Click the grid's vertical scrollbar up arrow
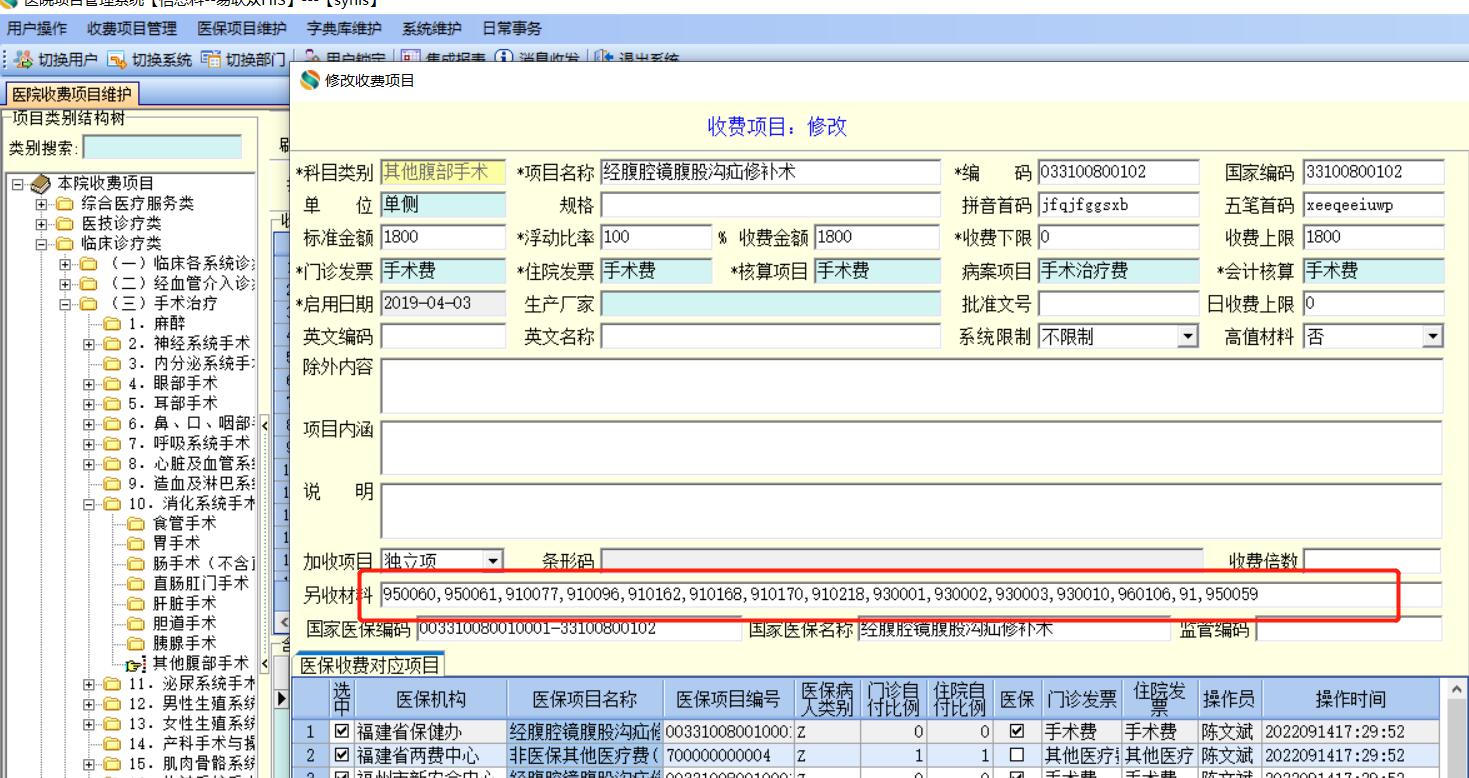Viewport: 1469px width, 778px height. click(1459, 690)
